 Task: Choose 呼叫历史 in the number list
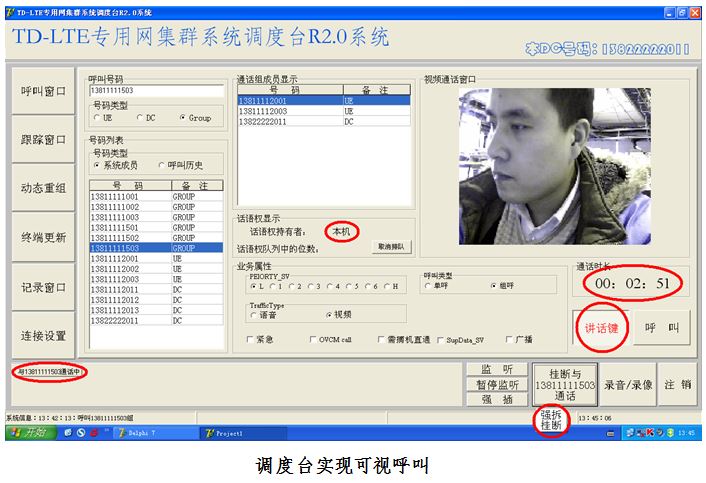point(163,164)
